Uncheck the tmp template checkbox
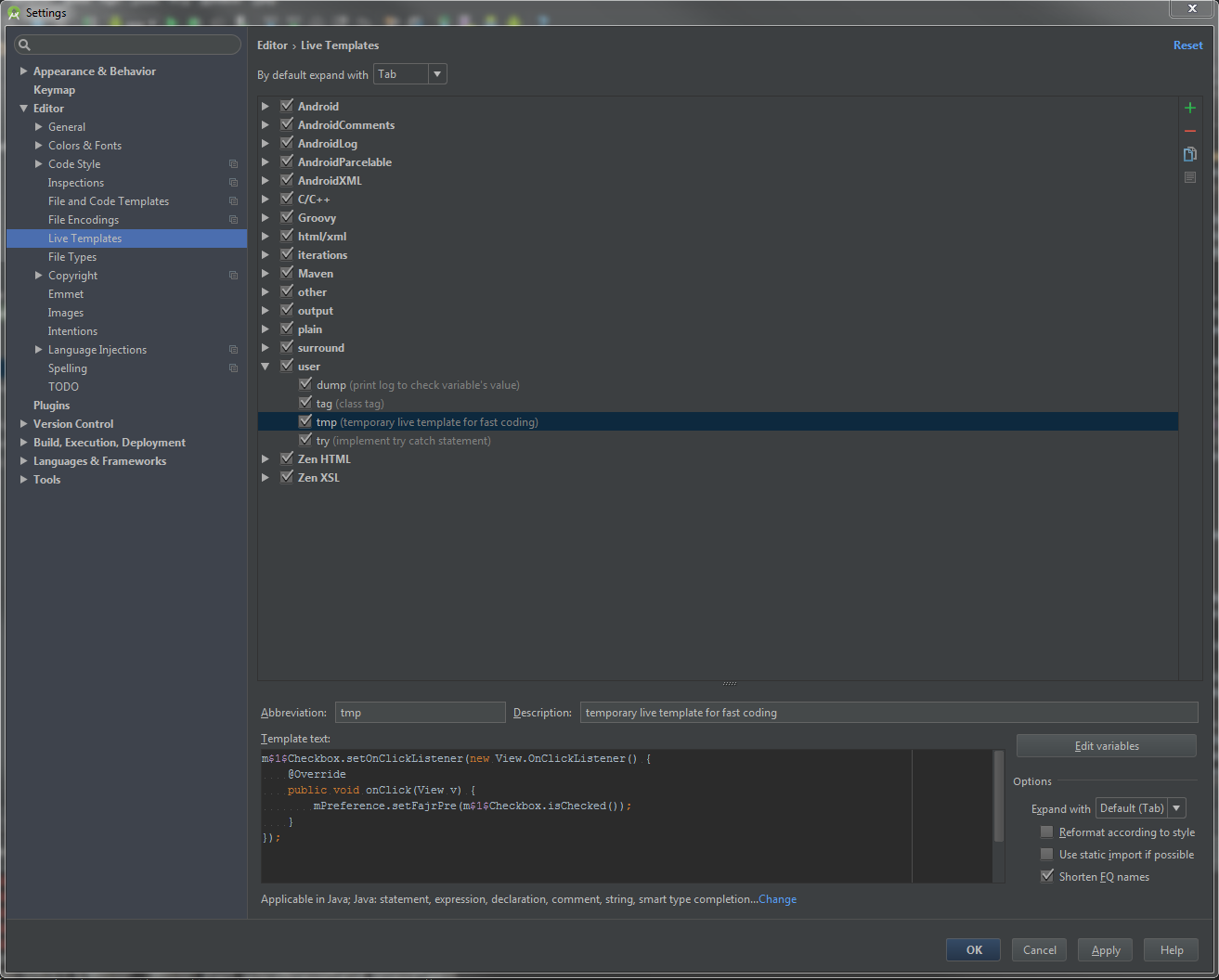Viewport: 1219px width, 980px height. pos(305,420)
